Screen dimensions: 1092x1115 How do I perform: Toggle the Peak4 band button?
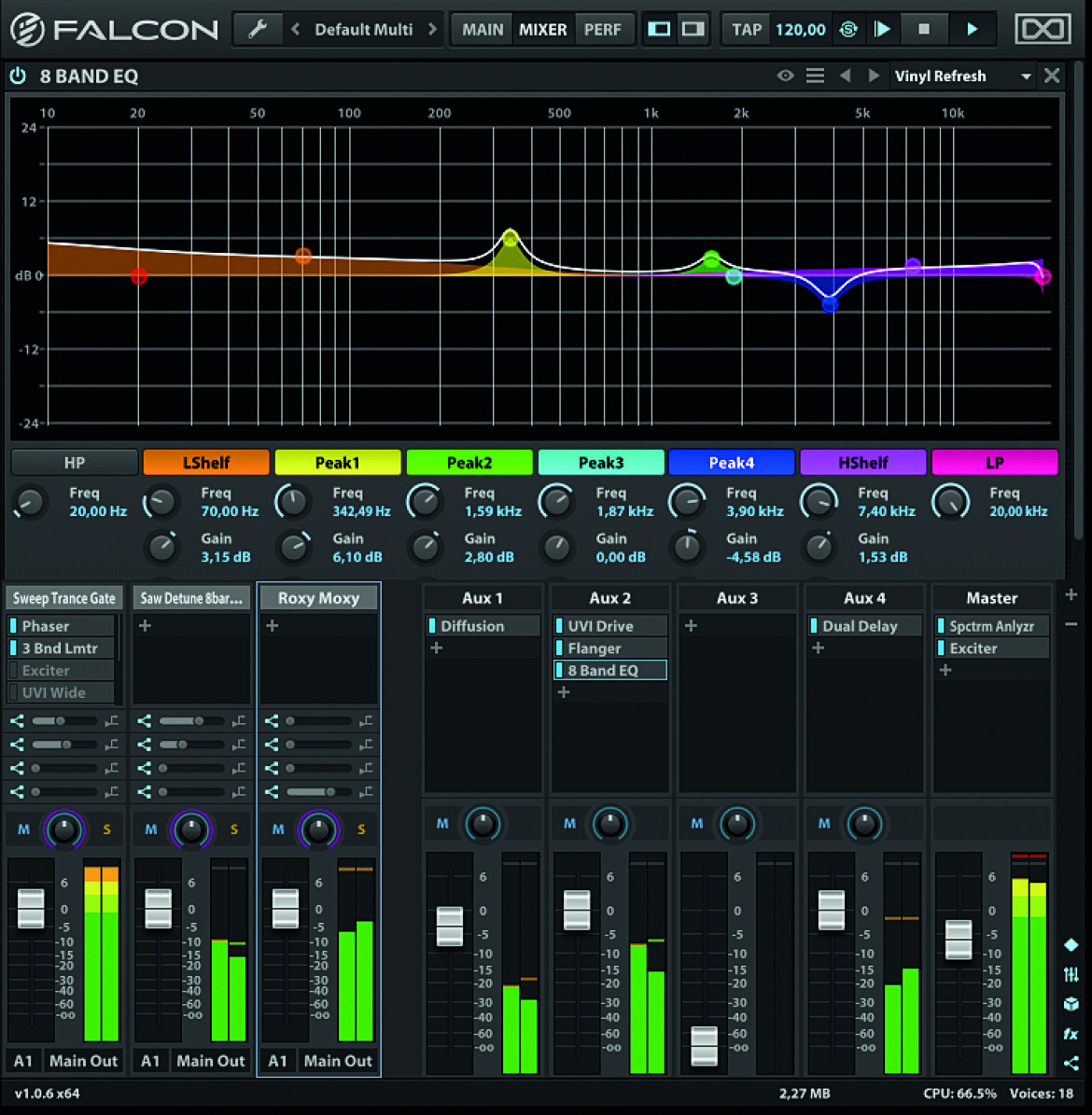click(732, 463)
